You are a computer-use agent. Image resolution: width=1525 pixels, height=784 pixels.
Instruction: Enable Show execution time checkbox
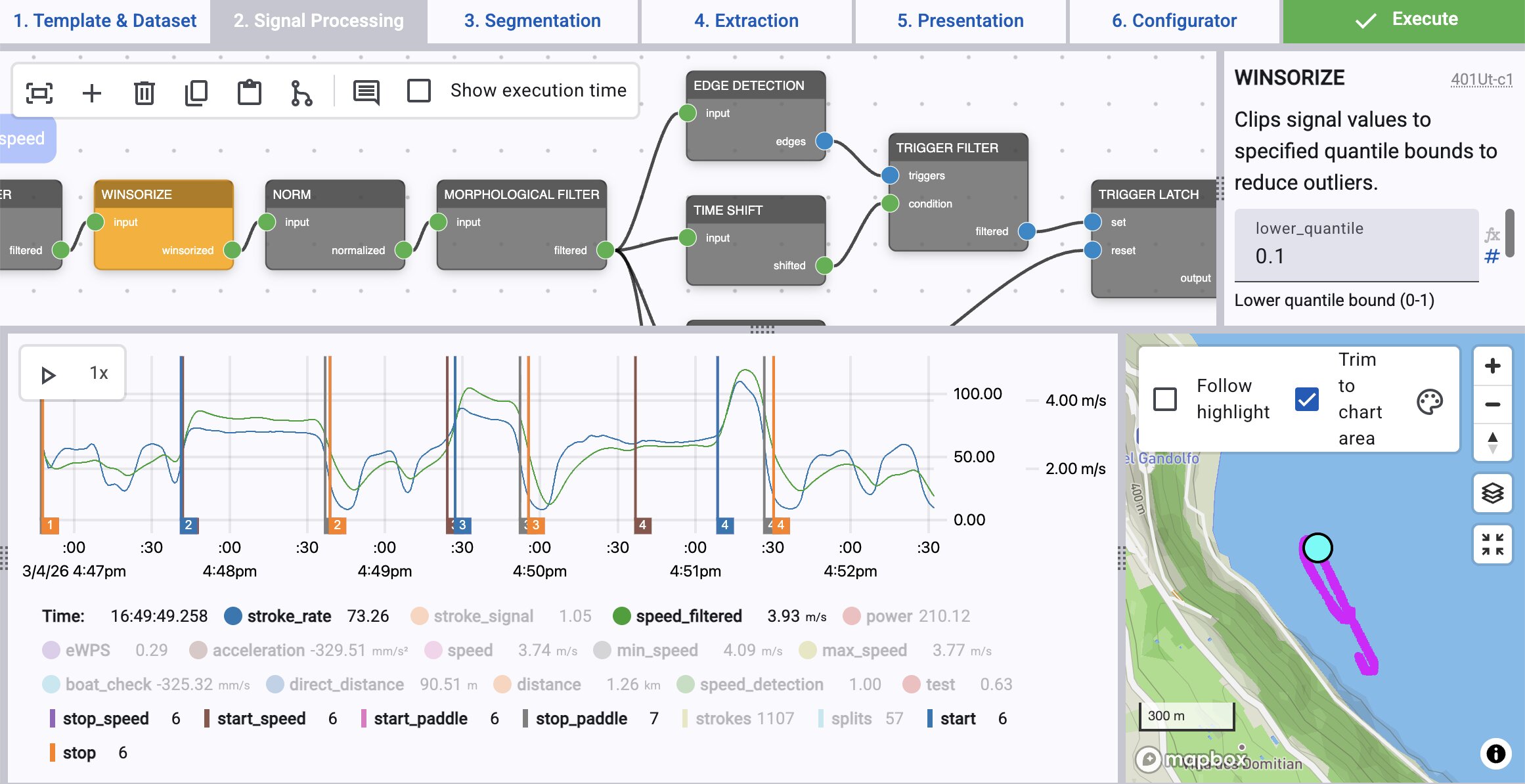tap(419, 91)
